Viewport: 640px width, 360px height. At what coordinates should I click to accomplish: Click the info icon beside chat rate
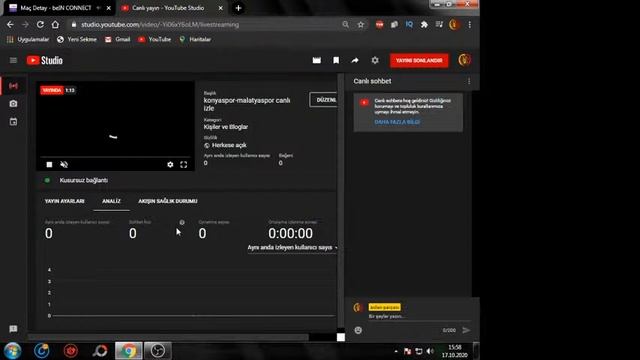click(x=182, y=222)
